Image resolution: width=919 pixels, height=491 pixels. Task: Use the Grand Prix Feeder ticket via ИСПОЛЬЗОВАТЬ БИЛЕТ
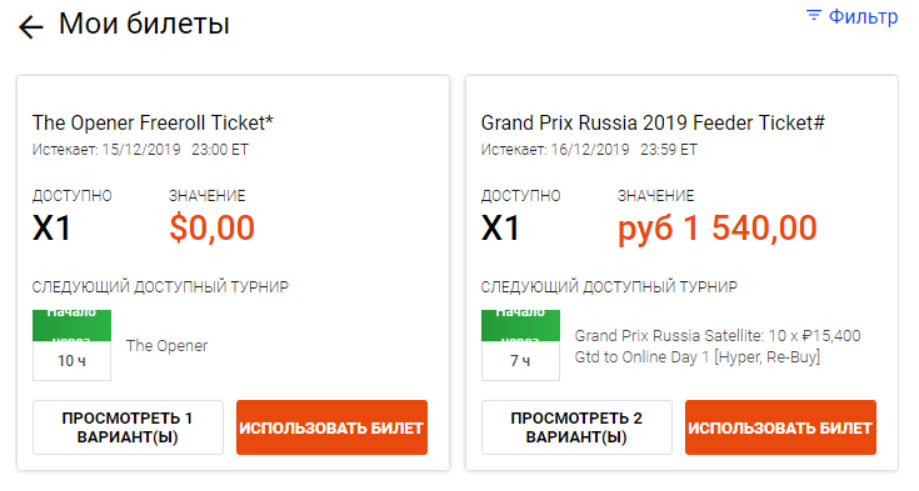pos(780,427)
